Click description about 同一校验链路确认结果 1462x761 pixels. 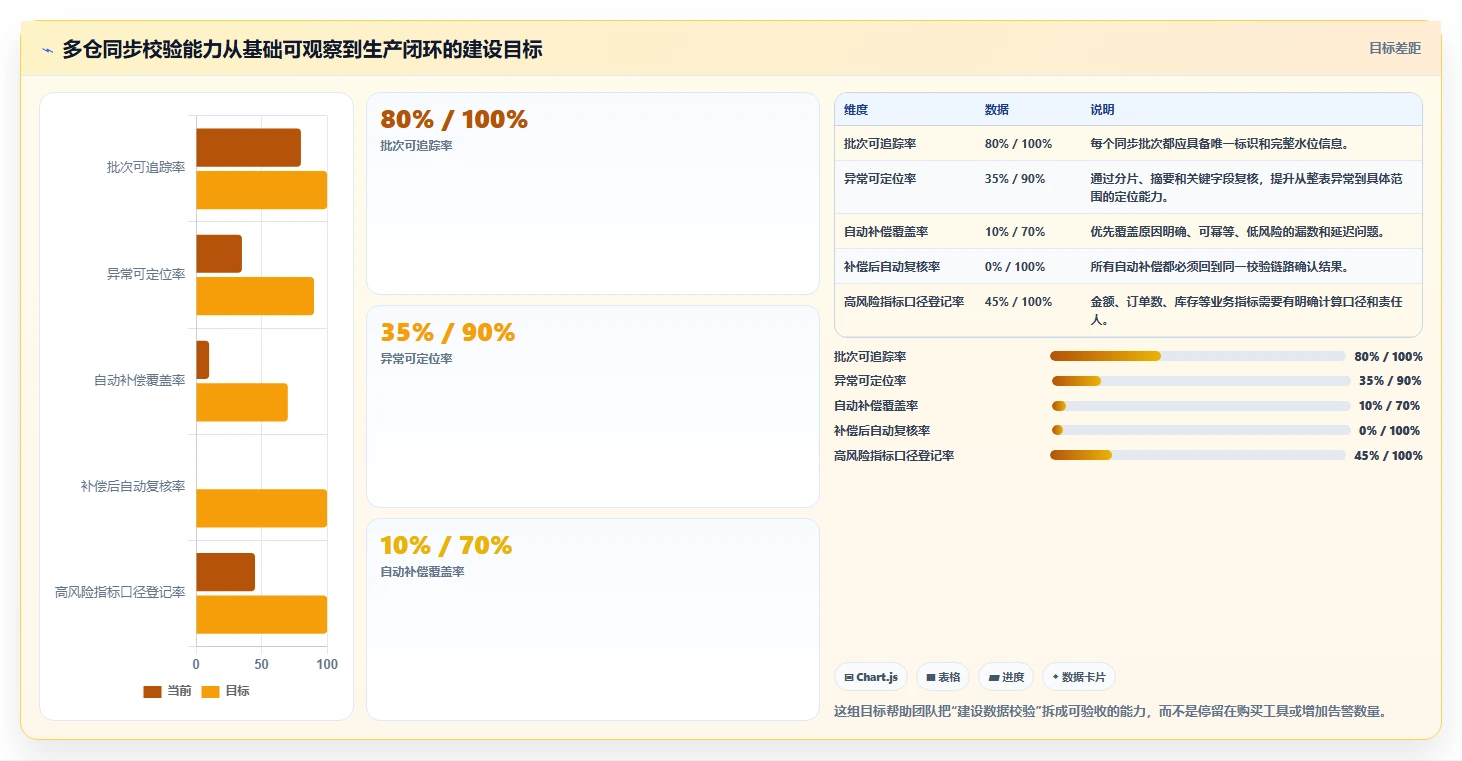click(x=1220, y=267)
